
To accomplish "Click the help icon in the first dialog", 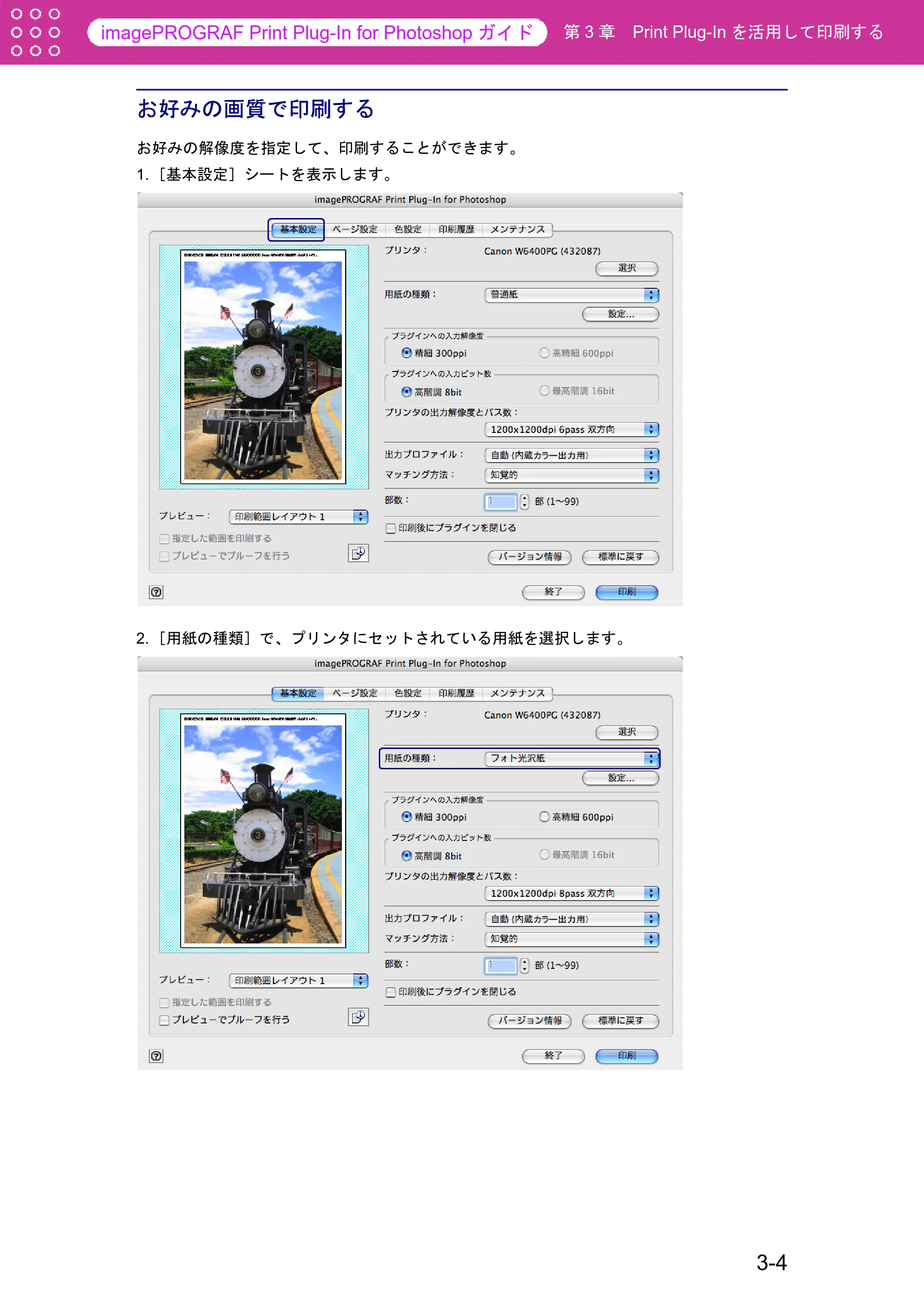I will 156,592.
